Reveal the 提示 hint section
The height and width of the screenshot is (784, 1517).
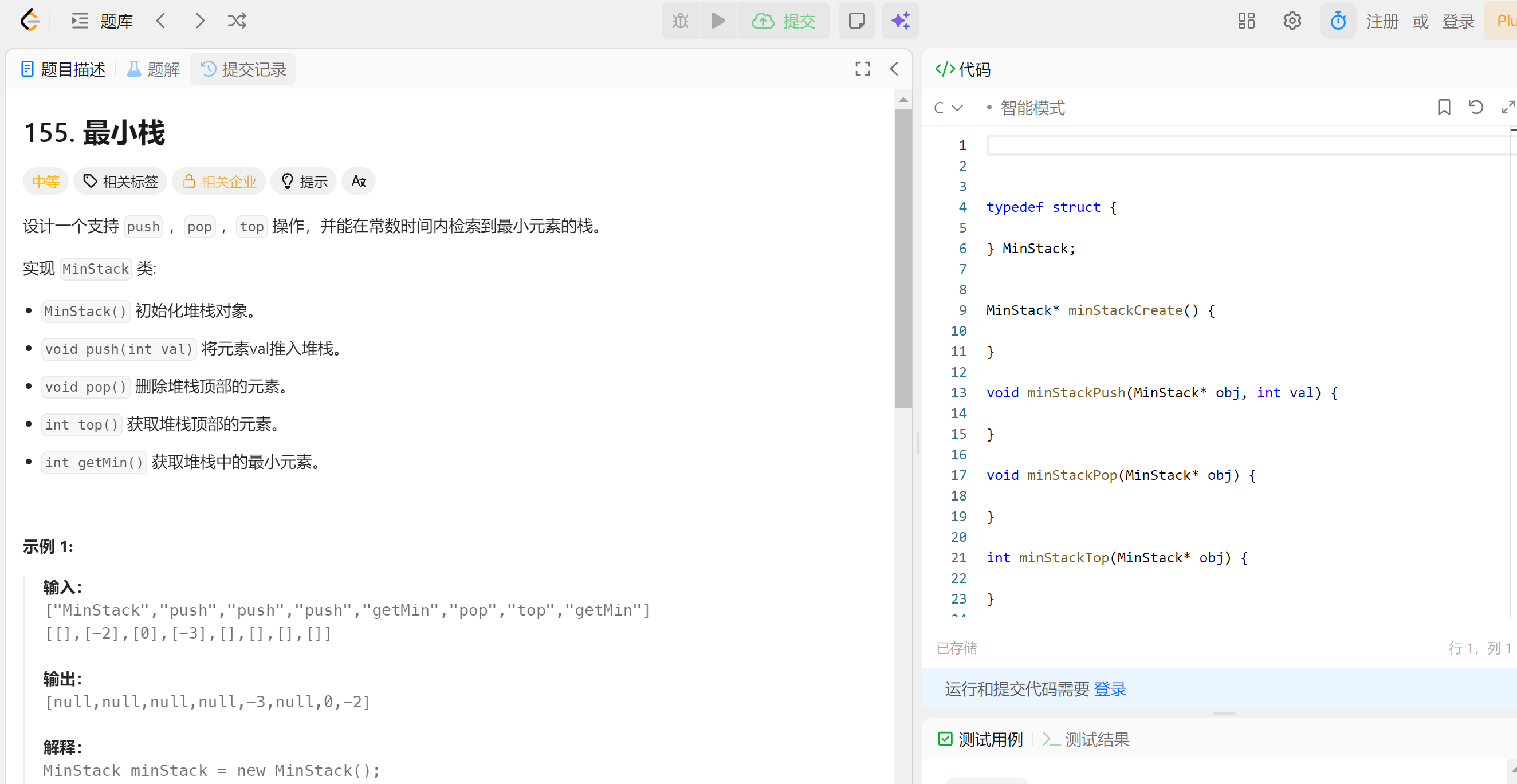pyautogui.click(x=304, y=182)
